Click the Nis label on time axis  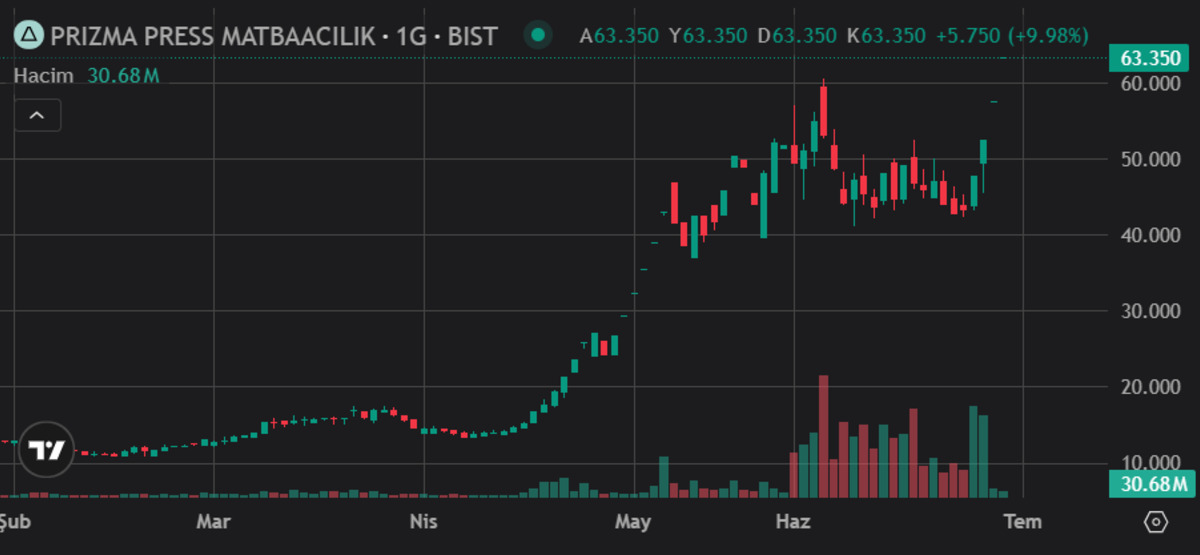(424, 521)
